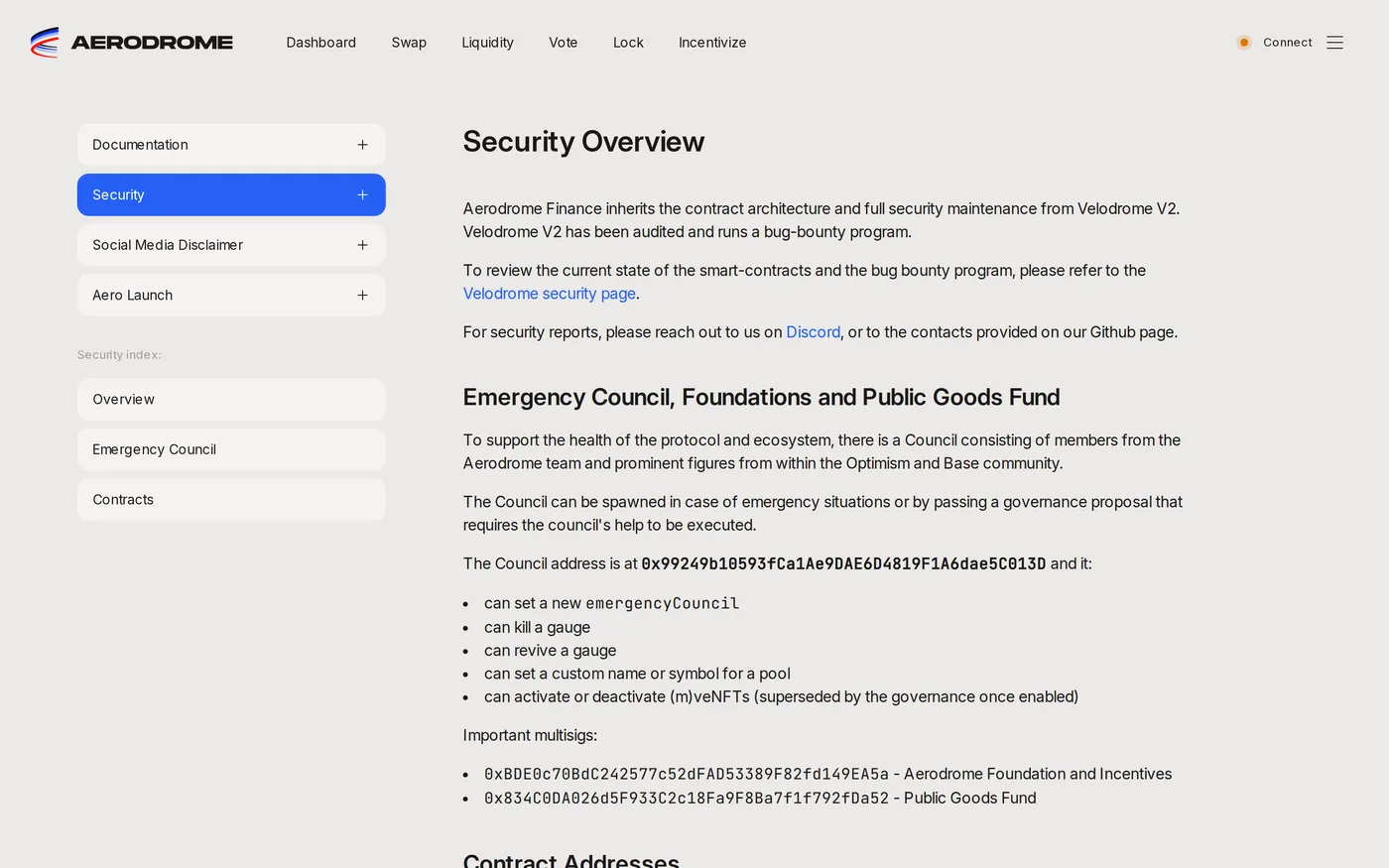Expand Social Media Disclaimer plus icon

362,245
